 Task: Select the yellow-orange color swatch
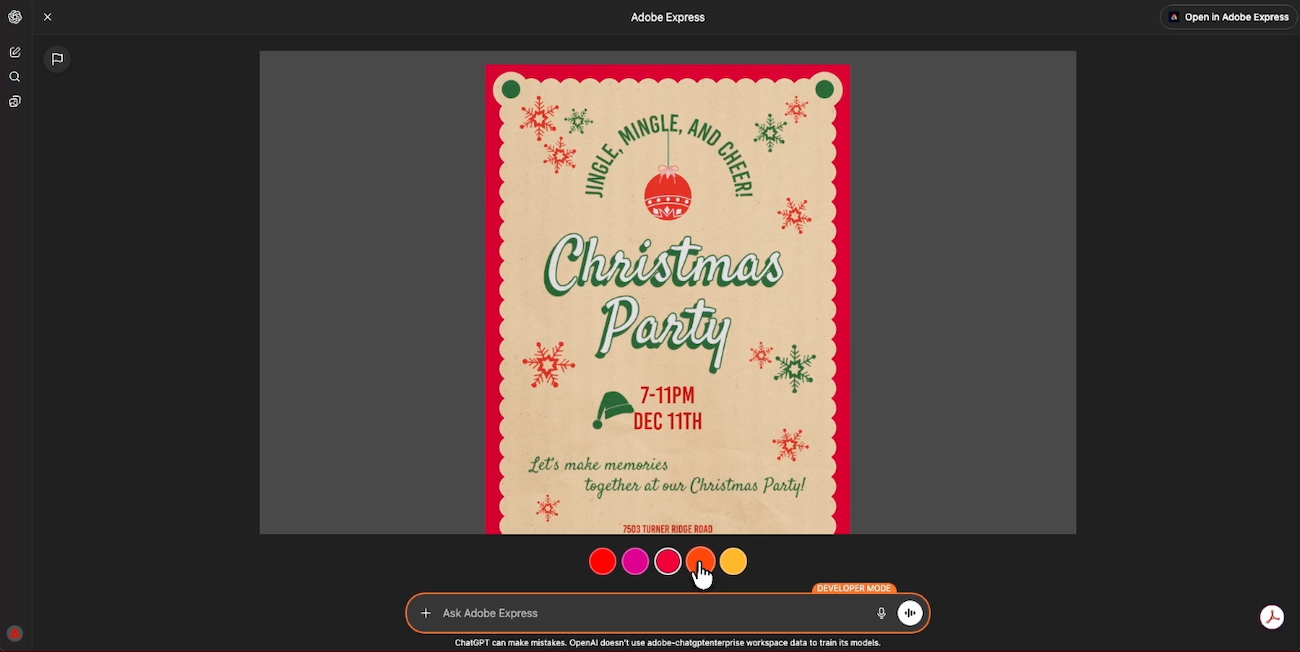click(734, 562)
